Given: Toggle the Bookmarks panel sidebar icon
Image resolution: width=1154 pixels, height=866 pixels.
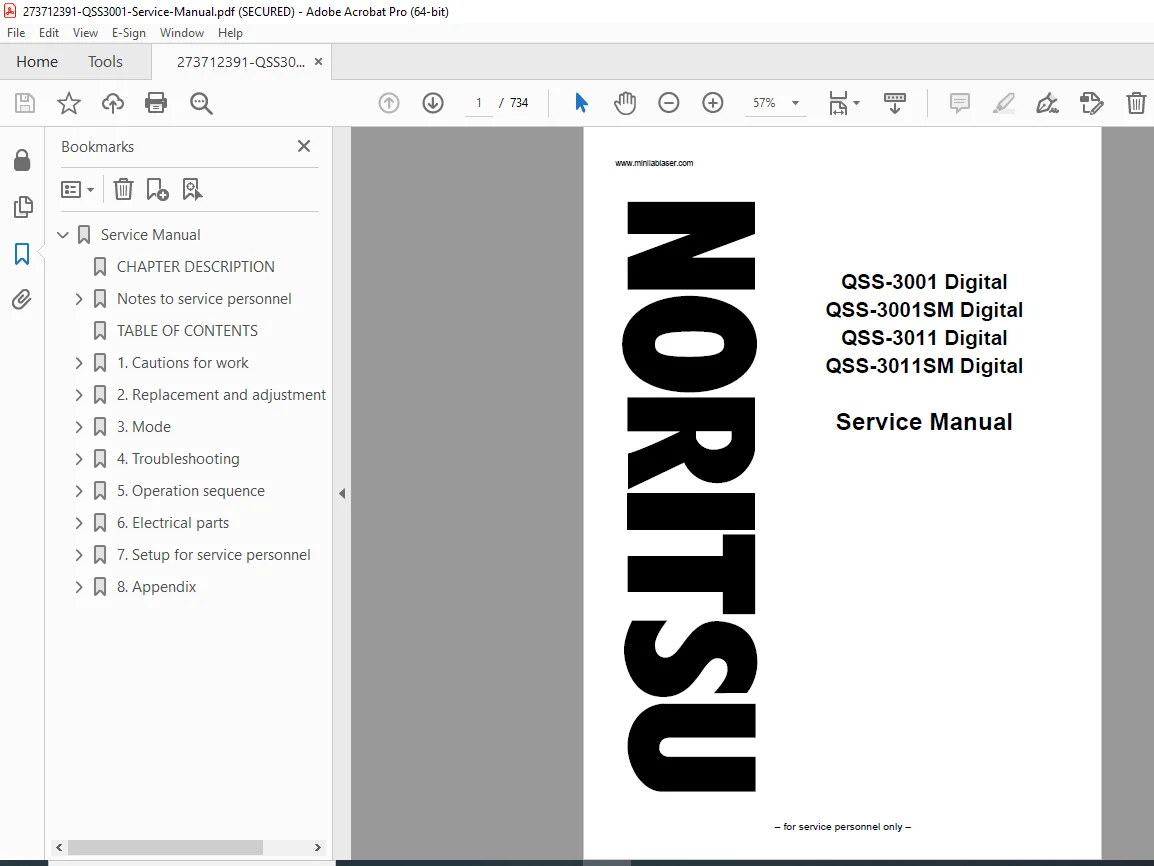Looking at the screenshot, I should click(22, 254).
